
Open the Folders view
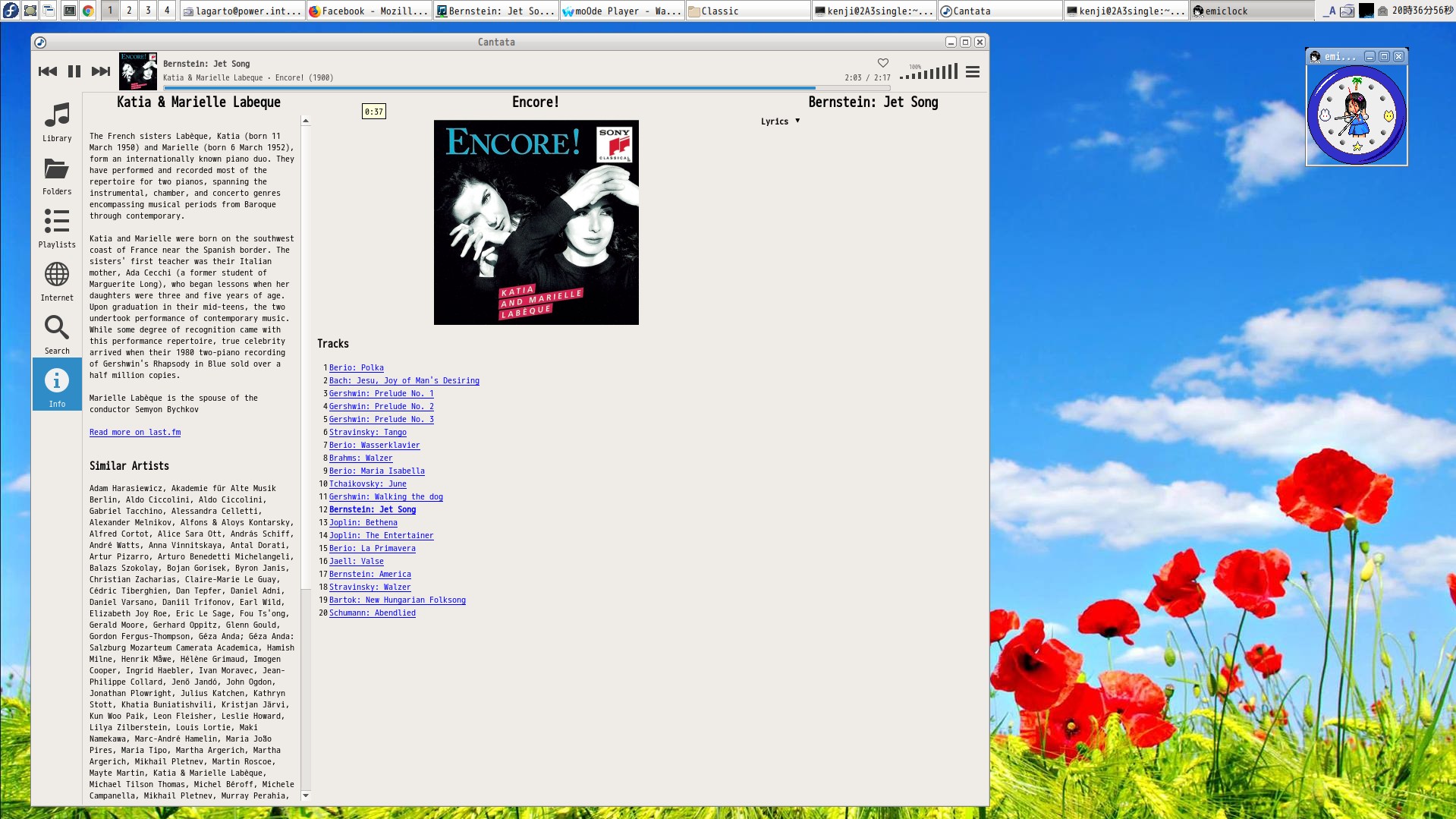point(57,175)
